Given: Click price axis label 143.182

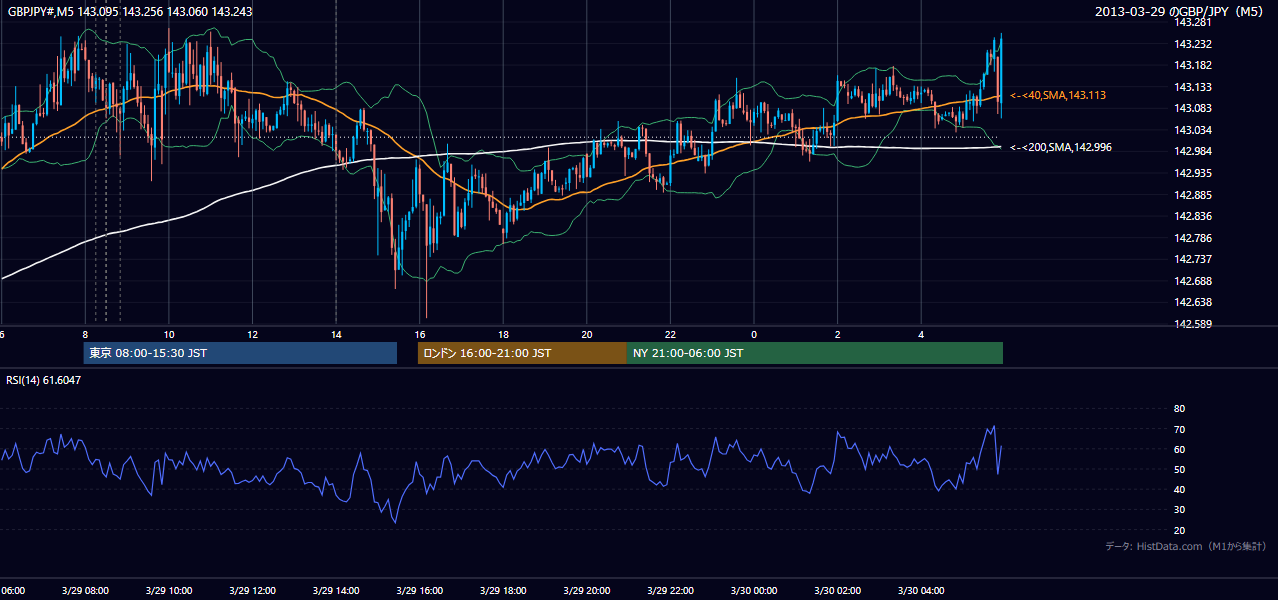Looking at the screenshot, I should 1192,65.
